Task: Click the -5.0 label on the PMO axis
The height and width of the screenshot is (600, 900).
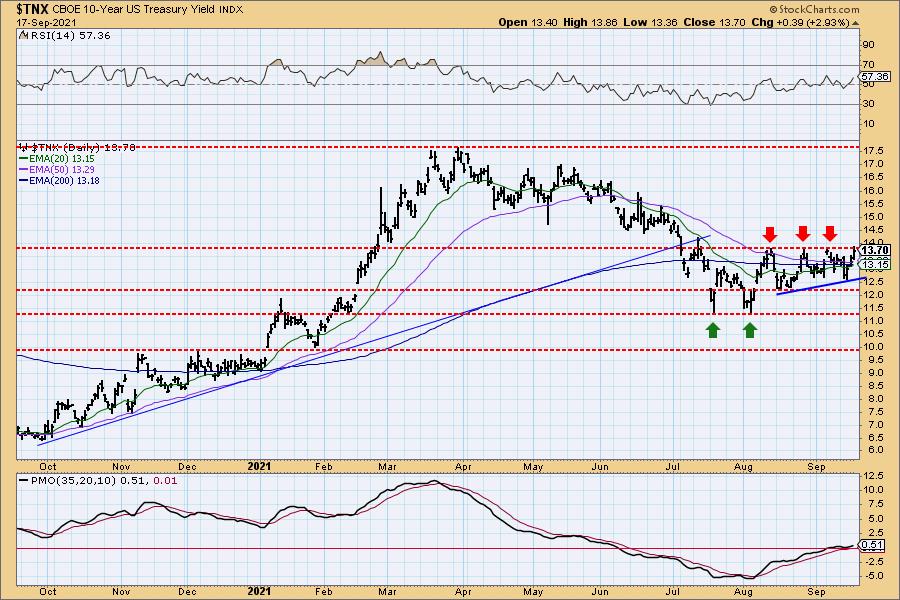Action: [872, 576]
